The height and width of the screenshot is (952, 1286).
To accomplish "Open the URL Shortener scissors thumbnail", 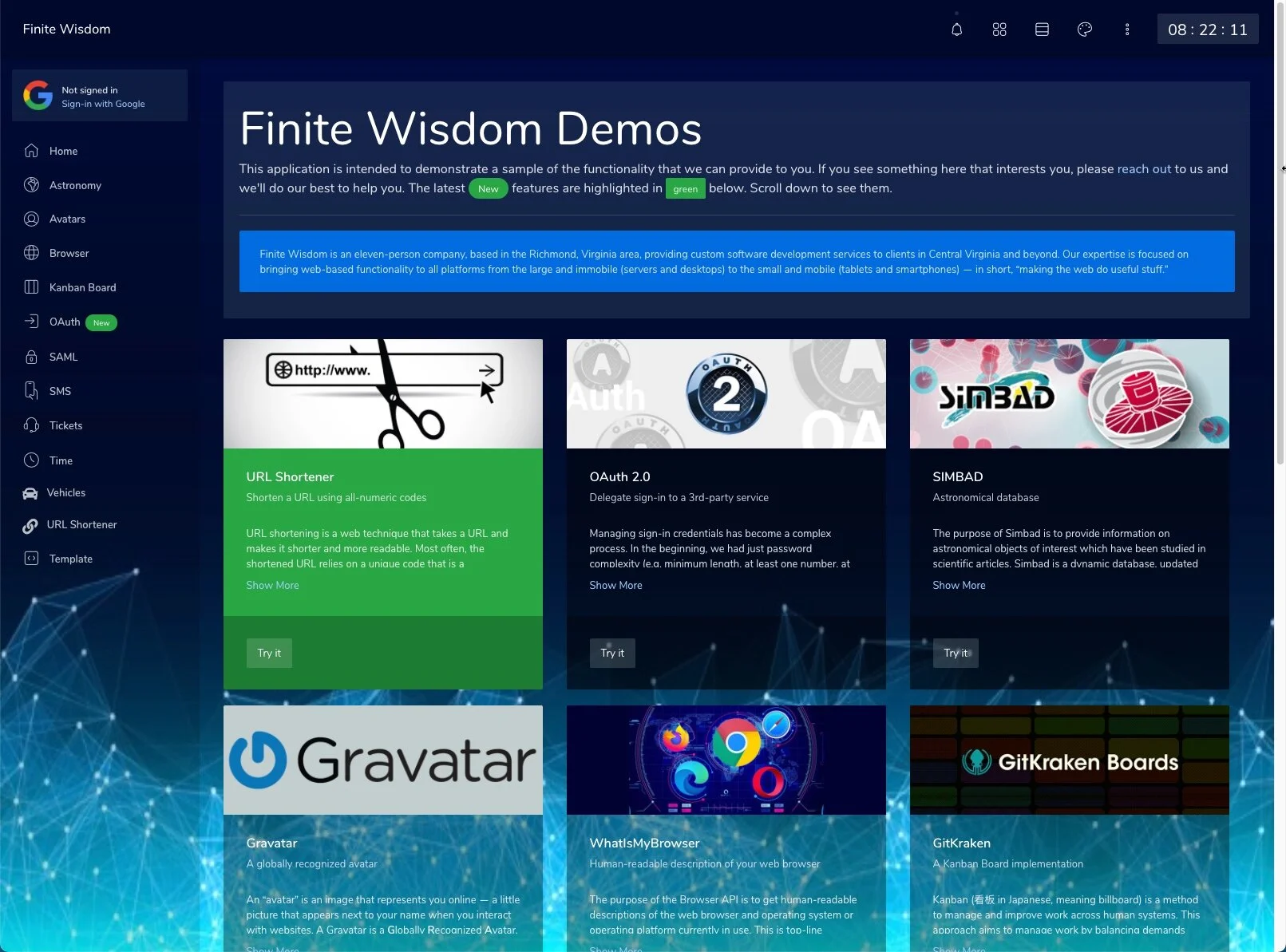I will coord(383,393).
